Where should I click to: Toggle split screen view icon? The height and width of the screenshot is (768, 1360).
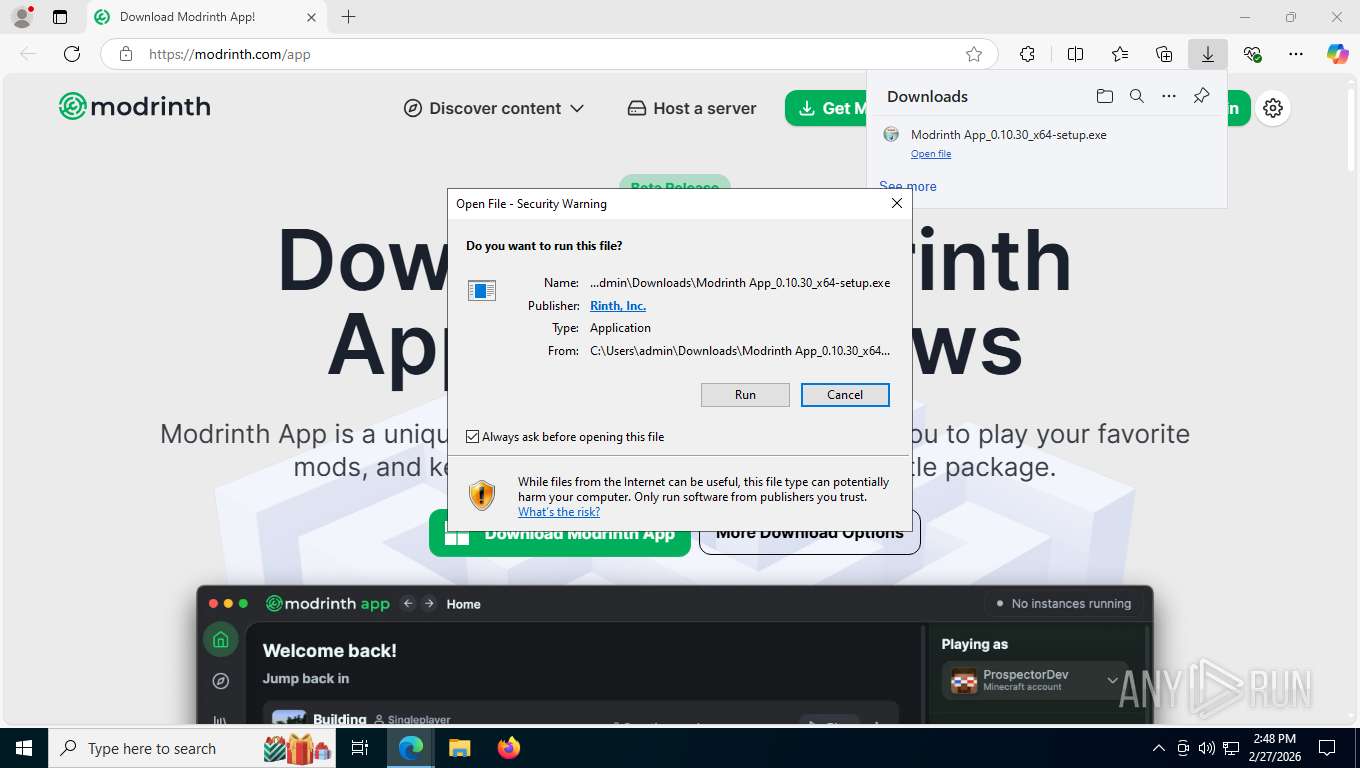[x=1075, y=54]
